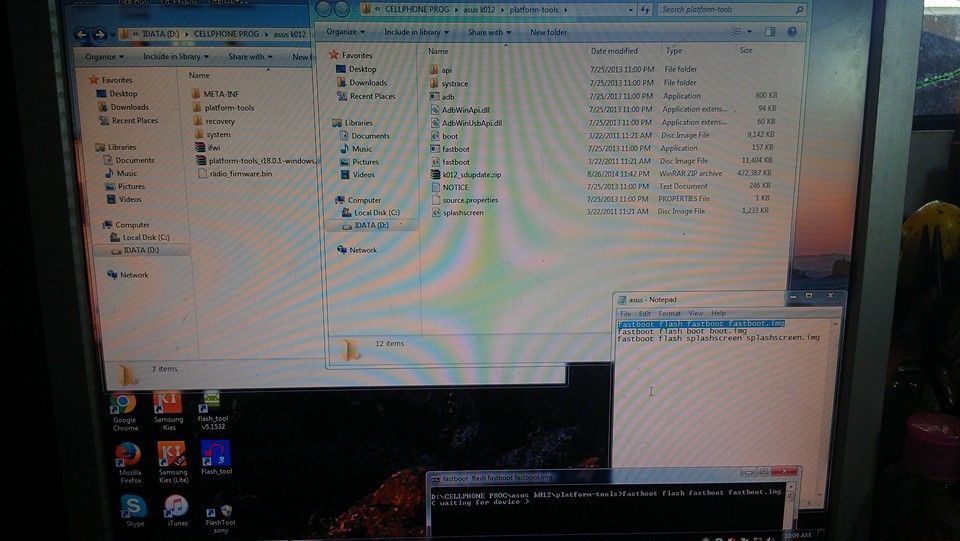Open the File menu in Notepad
This screenshot has height=541, width=960.
tap(626, 313)
